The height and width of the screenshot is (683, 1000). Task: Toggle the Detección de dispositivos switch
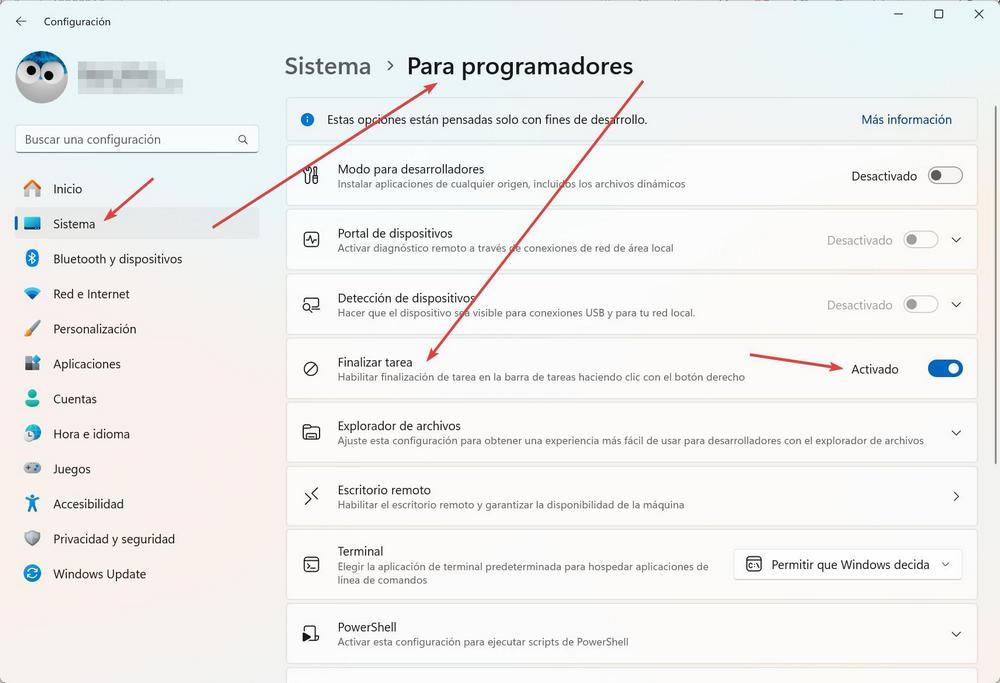coord(921,304)
